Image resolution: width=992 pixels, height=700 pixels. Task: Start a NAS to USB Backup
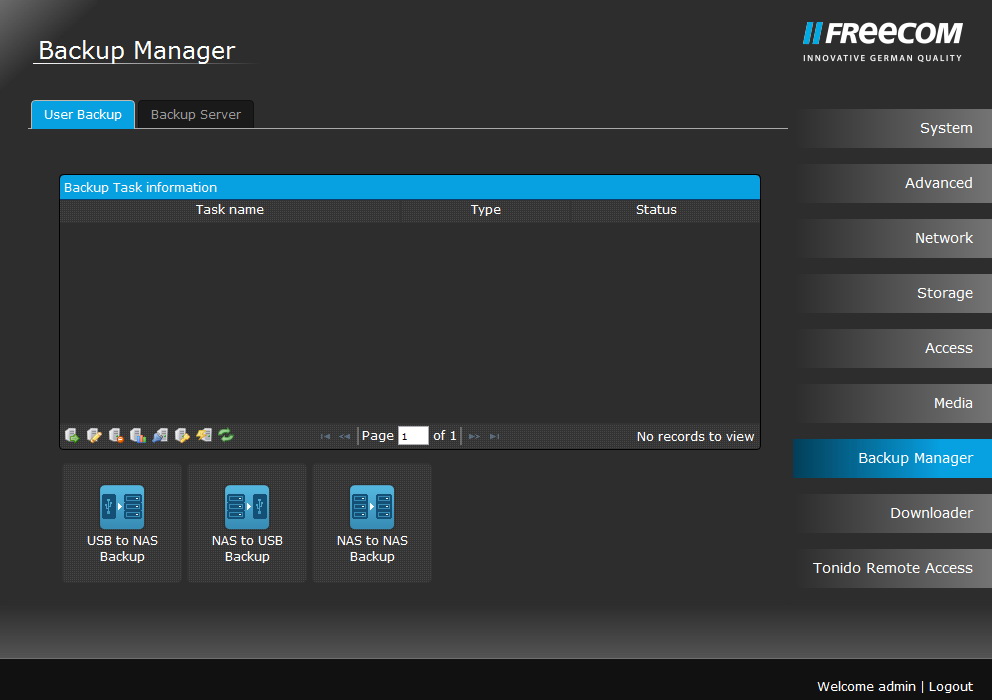pos(247,522)
